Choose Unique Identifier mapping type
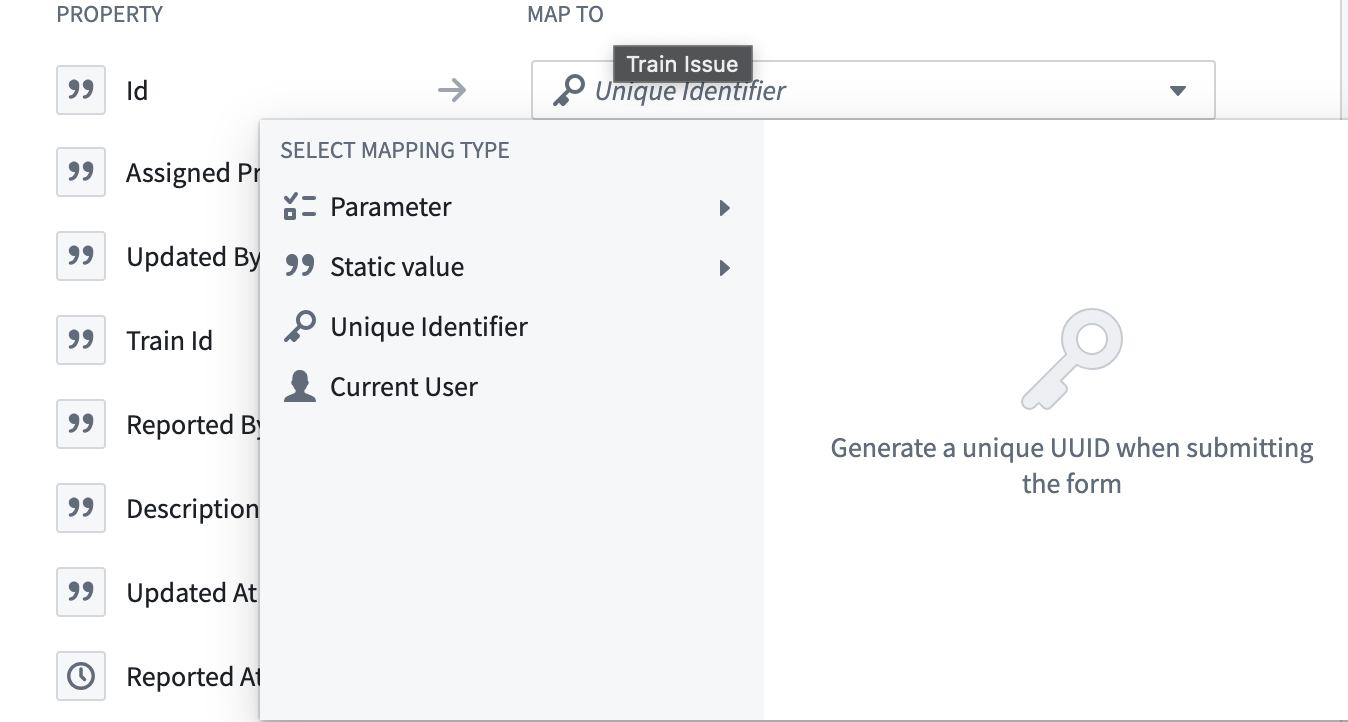 click(x=511, y=327)
